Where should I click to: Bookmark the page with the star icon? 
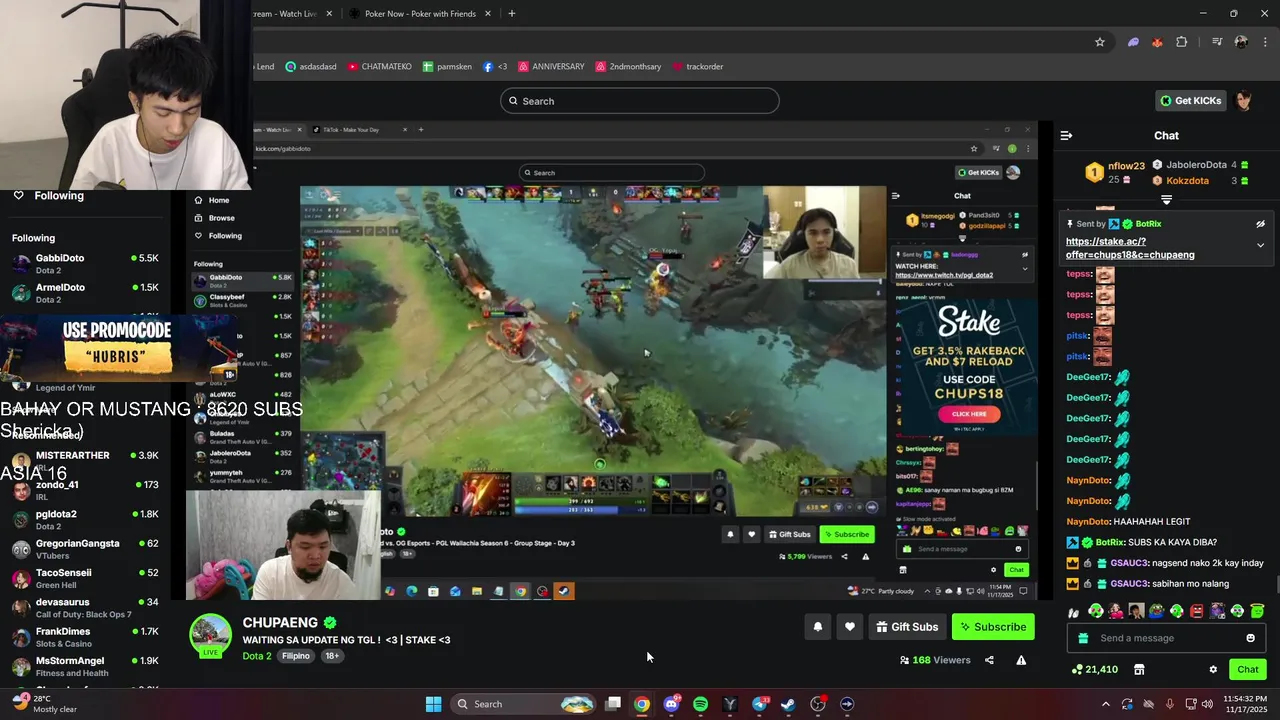pos(1100,42)
